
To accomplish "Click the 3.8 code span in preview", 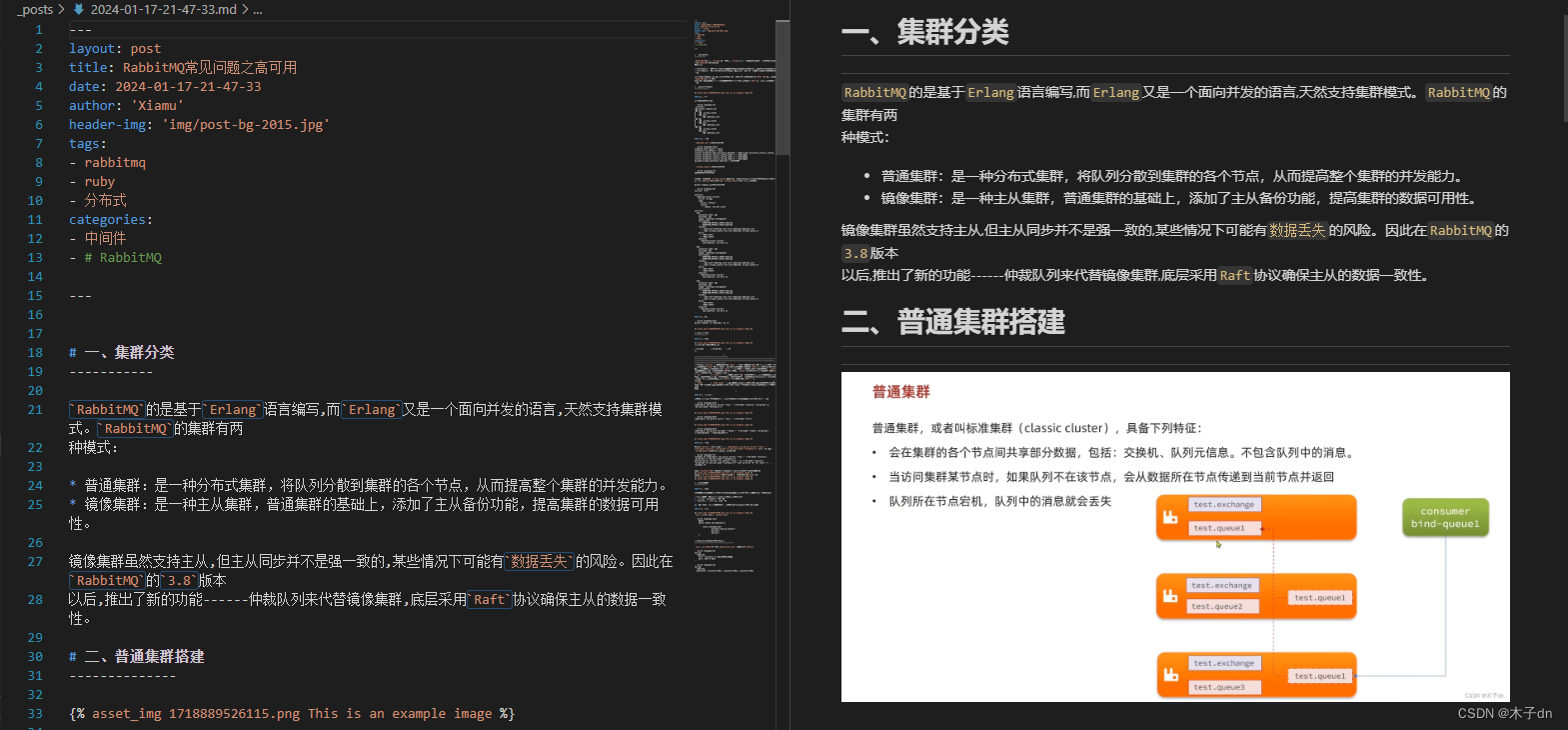I will pyautogui.click(x=855, y=253).
